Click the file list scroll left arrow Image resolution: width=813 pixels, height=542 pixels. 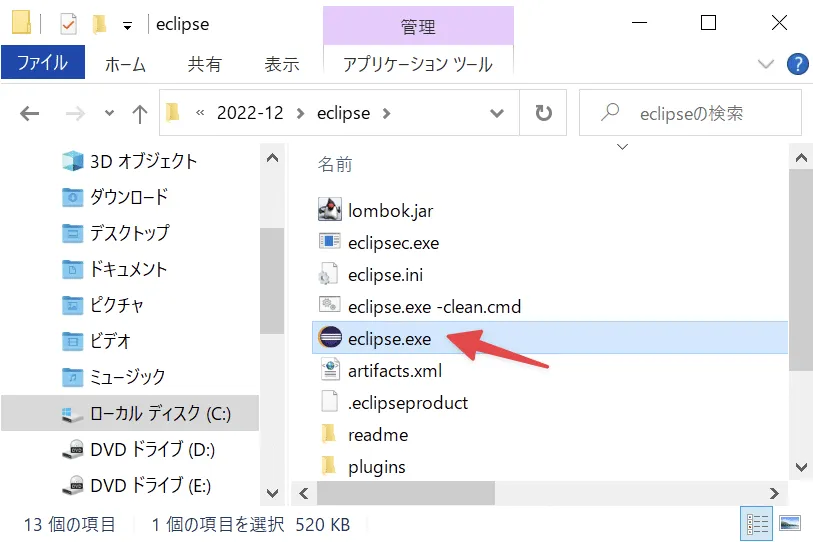(304, 493)
